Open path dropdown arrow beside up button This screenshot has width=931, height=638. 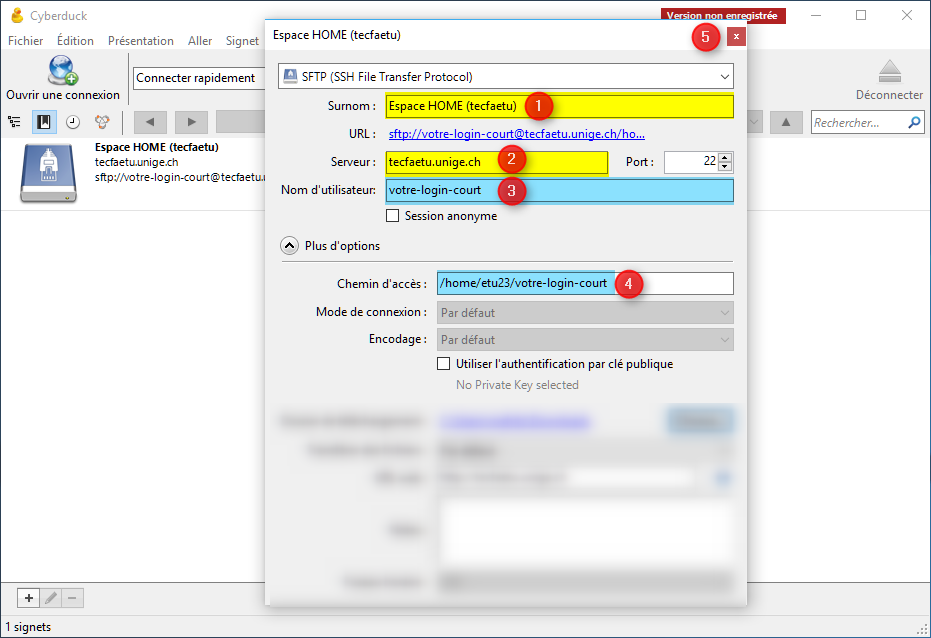click(x=753, y=122)
